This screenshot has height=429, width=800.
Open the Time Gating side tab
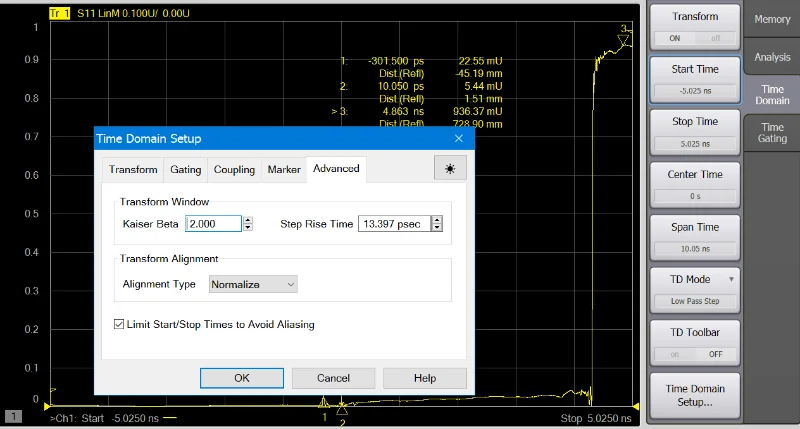[x=772, y=133]
